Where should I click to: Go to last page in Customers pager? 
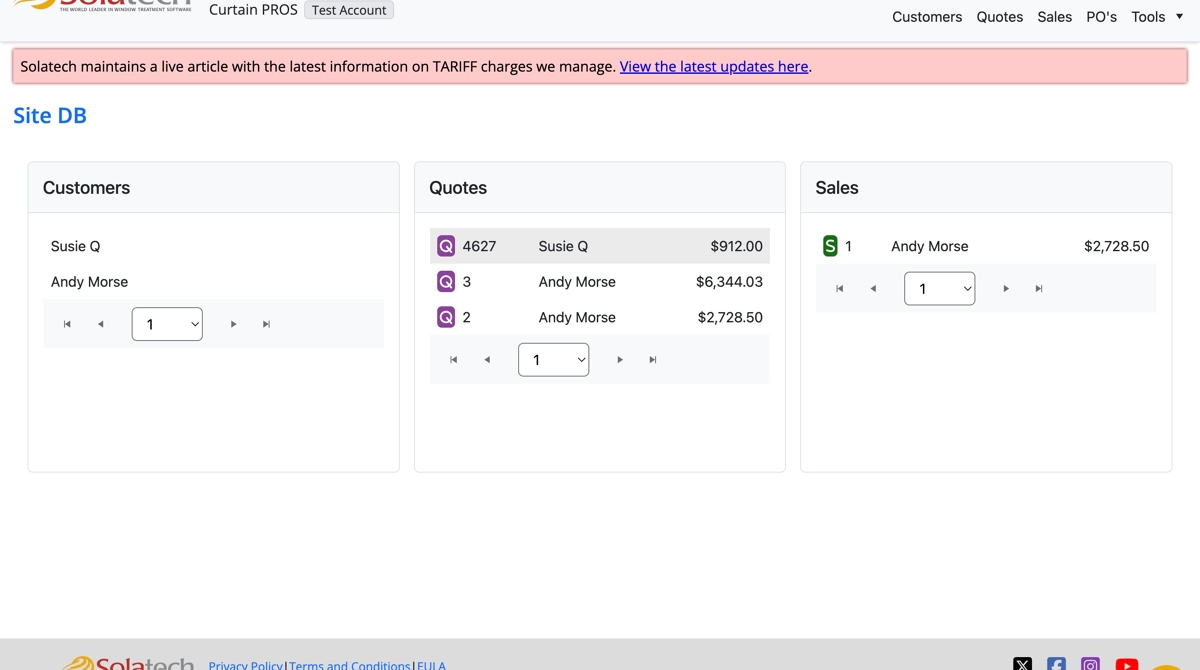[x=266, y=324]
